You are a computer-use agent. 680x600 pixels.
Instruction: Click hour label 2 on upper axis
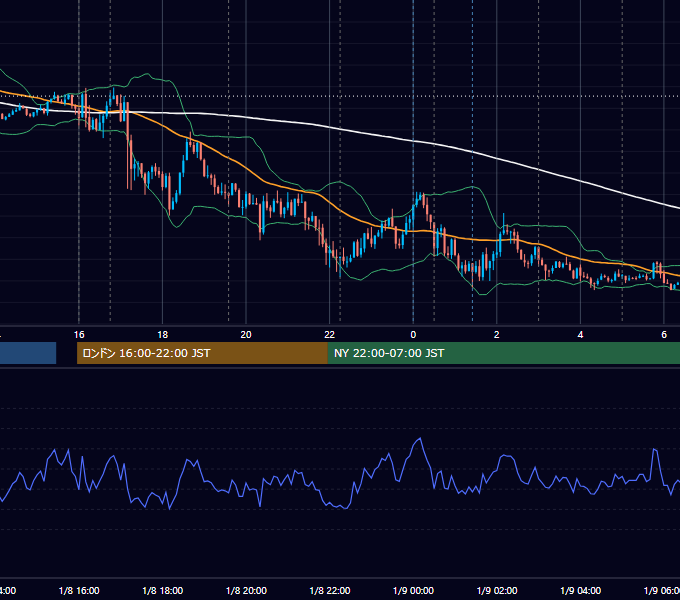click(x=497, y=335)
